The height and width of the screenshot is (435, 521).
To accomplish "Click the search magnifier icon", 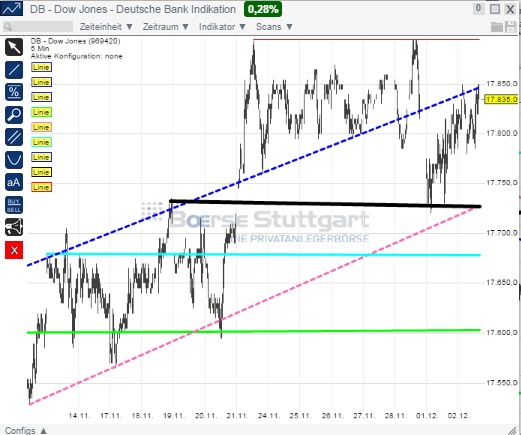I will coord(8,27).
